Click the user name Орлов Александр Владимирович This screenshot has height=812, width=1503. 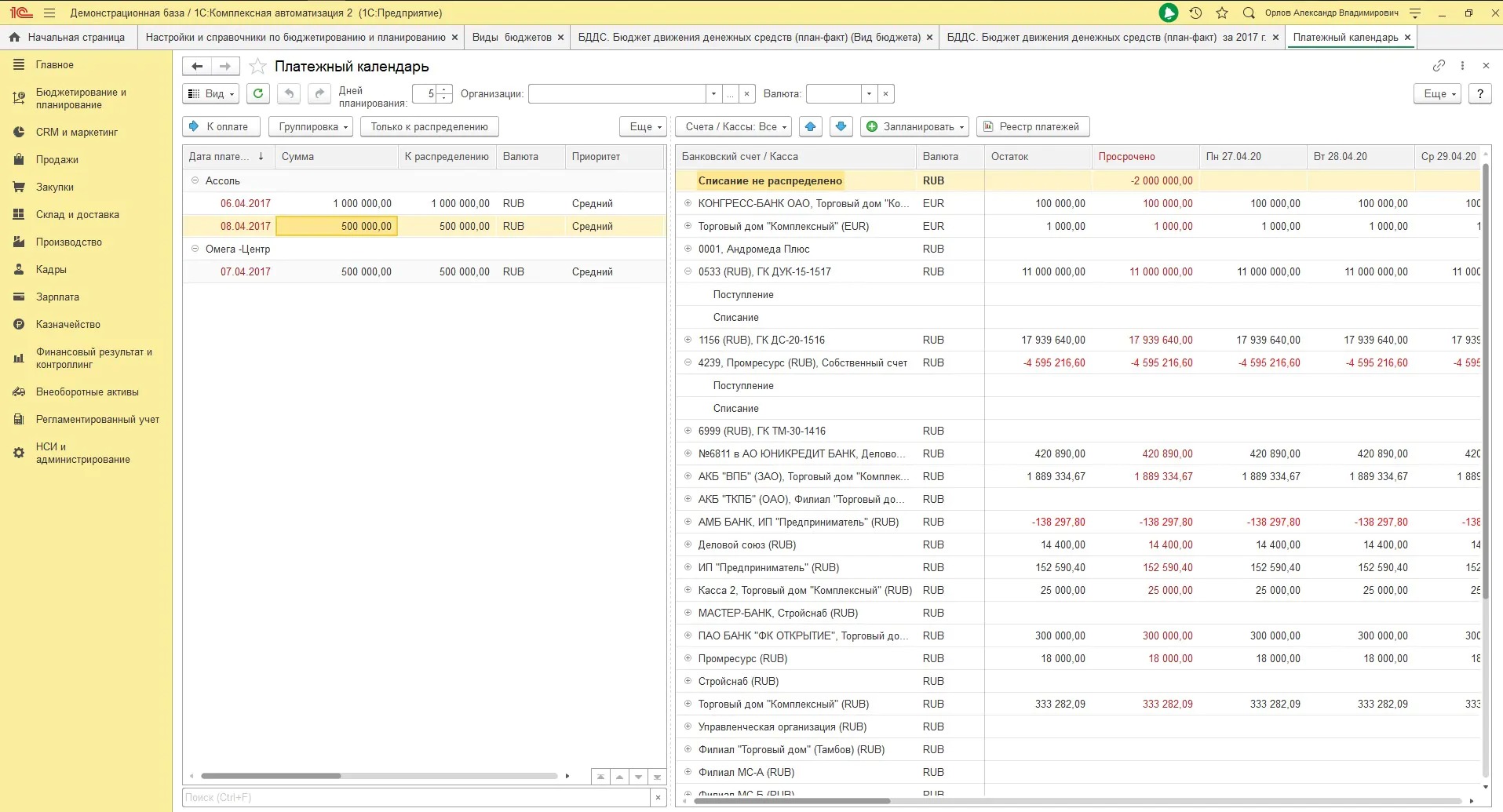(x=1331, y=13)
